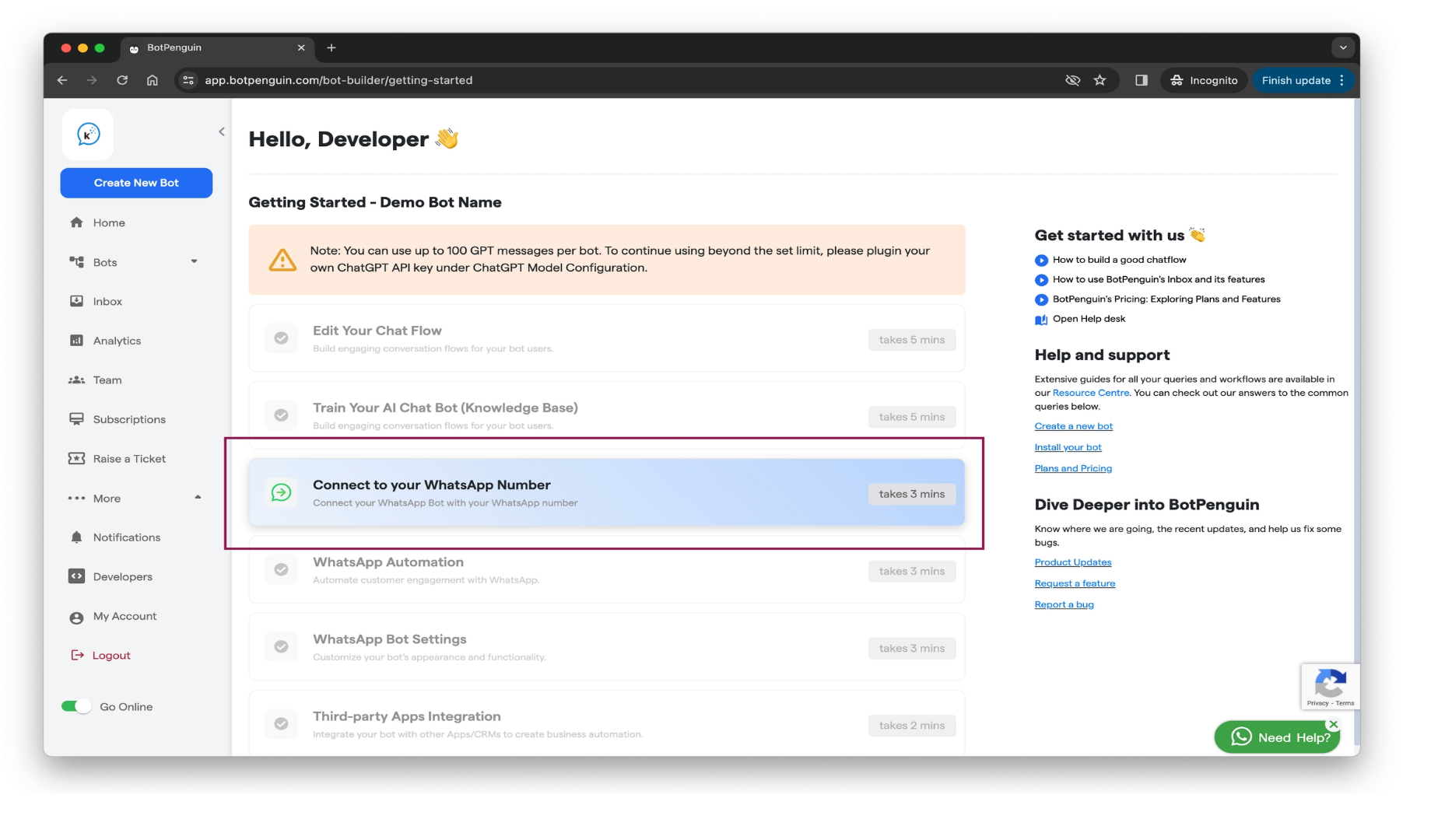
Task: Open Raise a Ticket
Action: pyautogui.click(x=129, y=459)
